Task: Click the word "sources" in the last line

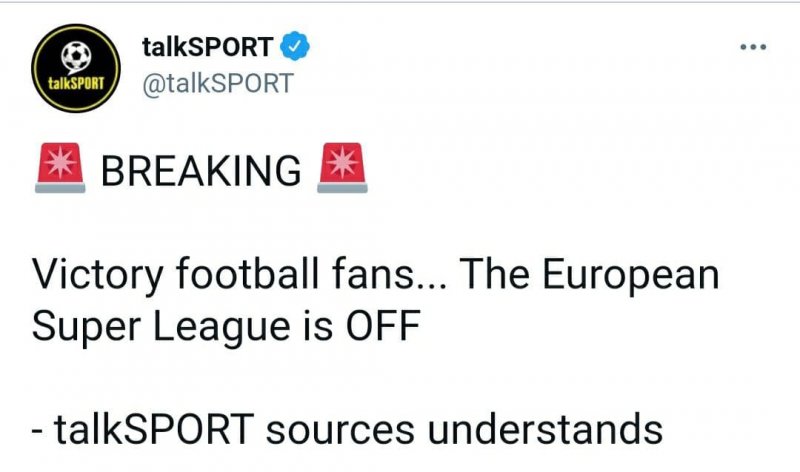Action: point(350,428)
